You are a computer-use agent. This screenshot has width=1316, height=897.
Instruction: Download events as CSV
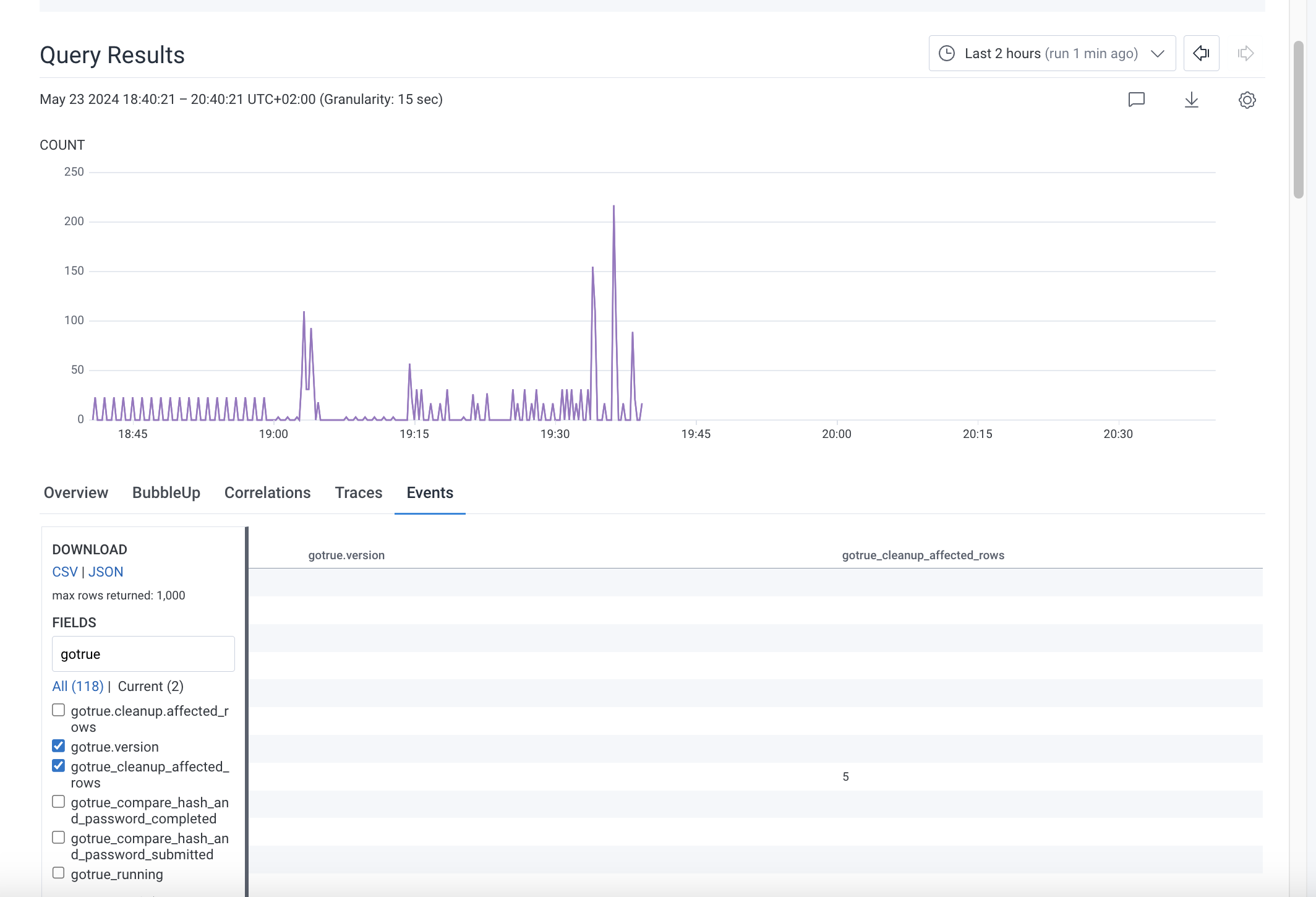65,572
